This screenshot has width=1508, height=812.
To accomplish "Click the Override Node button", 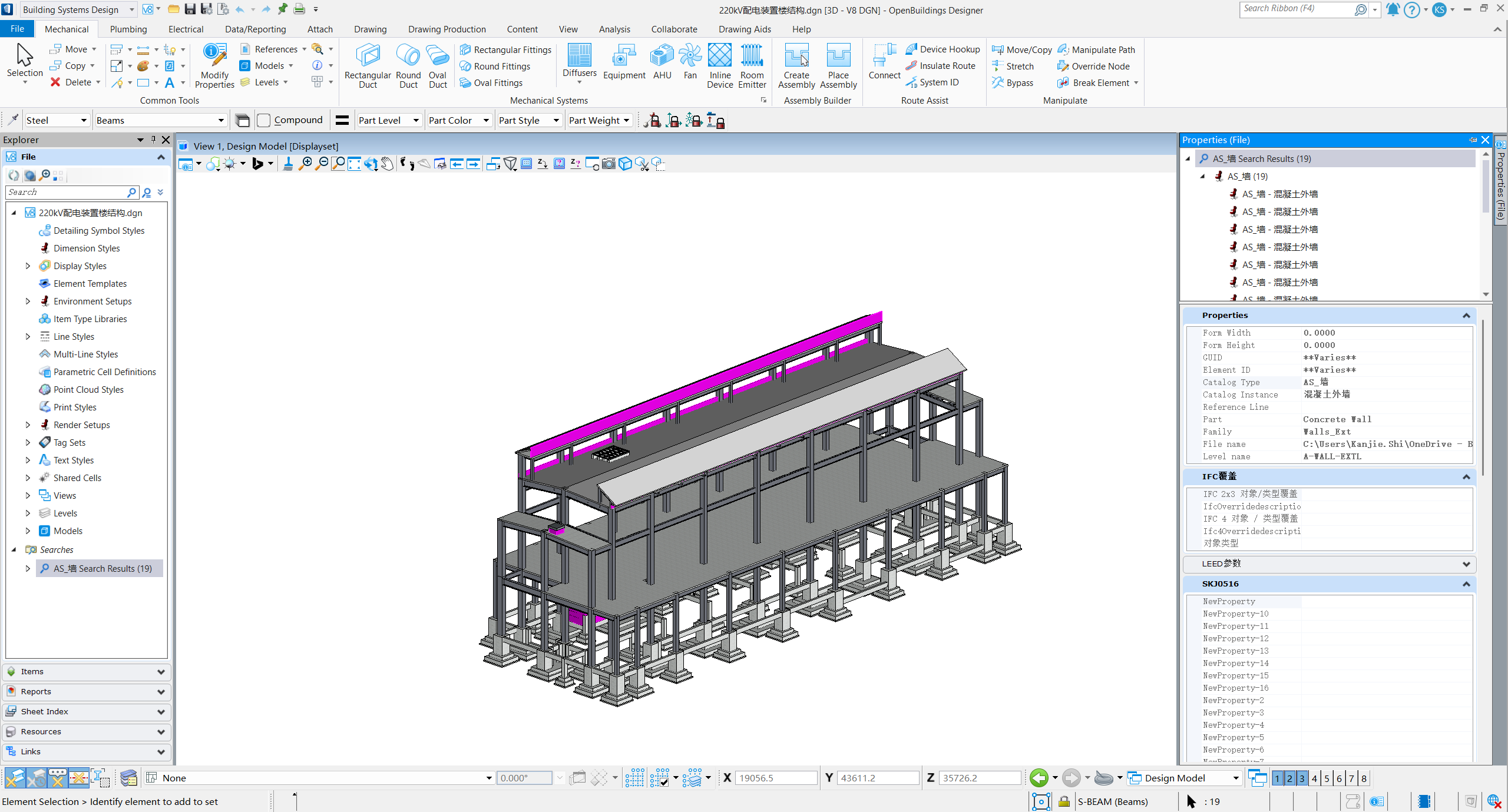I will coord(1094,66).
